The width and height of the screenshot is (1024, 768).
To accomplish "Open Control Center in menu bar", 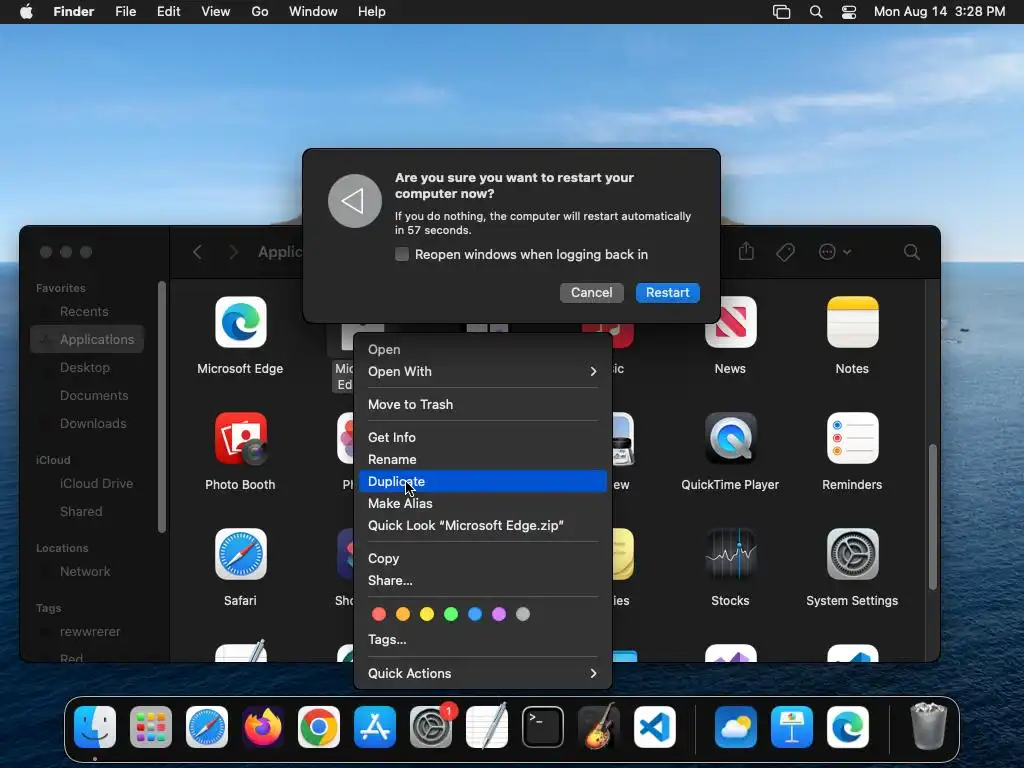I will pos(848,12).
